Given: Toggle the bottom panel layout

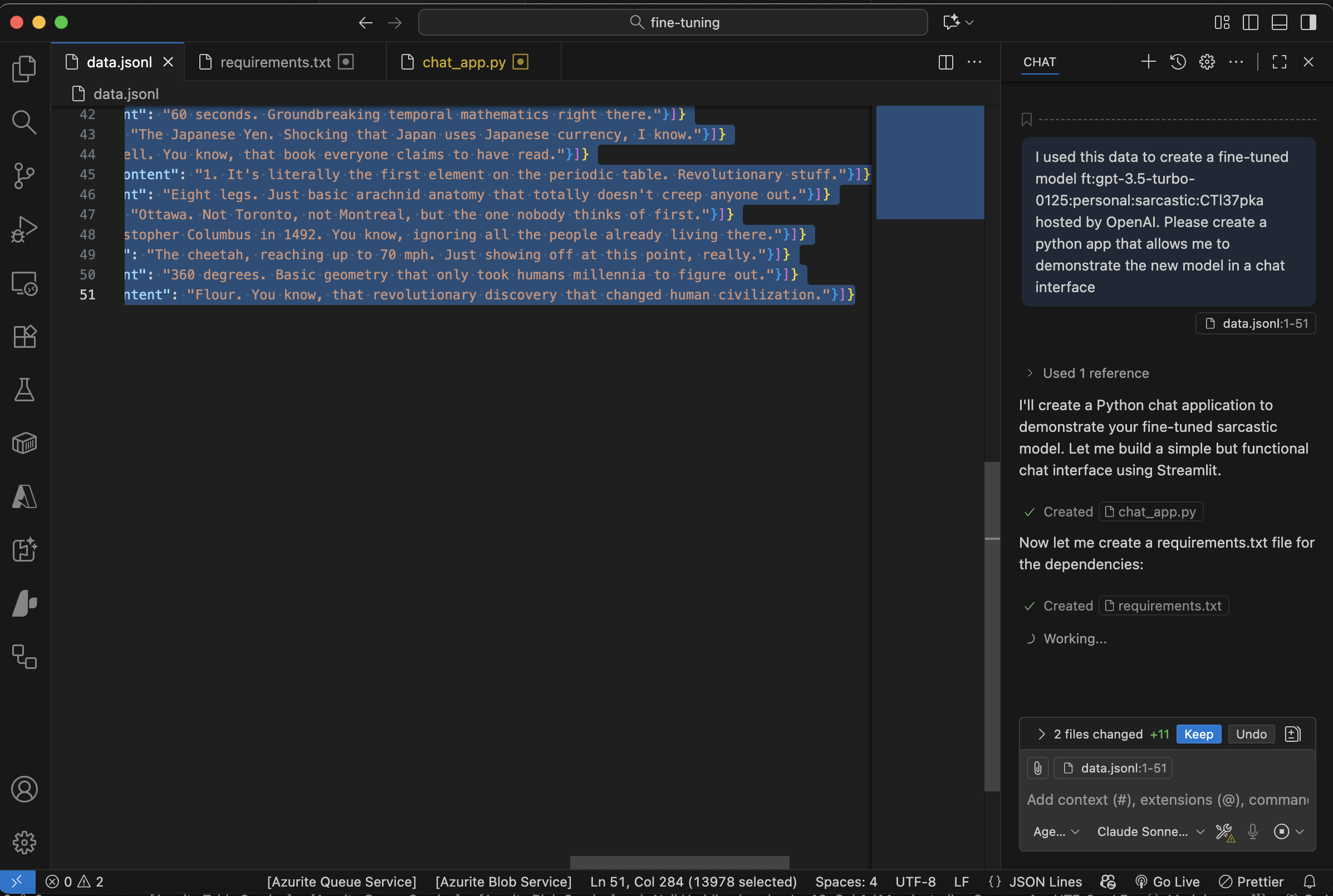Looking at the screenshot, I should coord(1278,22).
